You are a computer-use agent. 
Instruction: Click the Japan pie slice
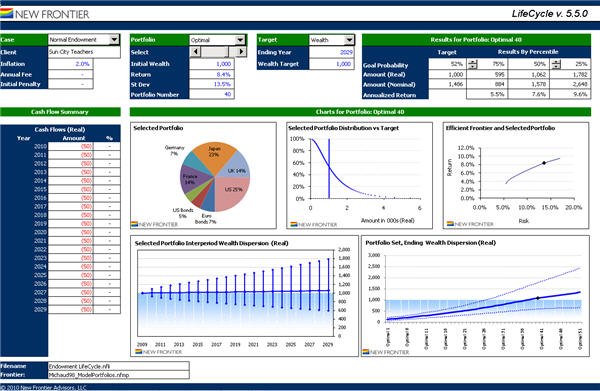[x=212, y=155]
